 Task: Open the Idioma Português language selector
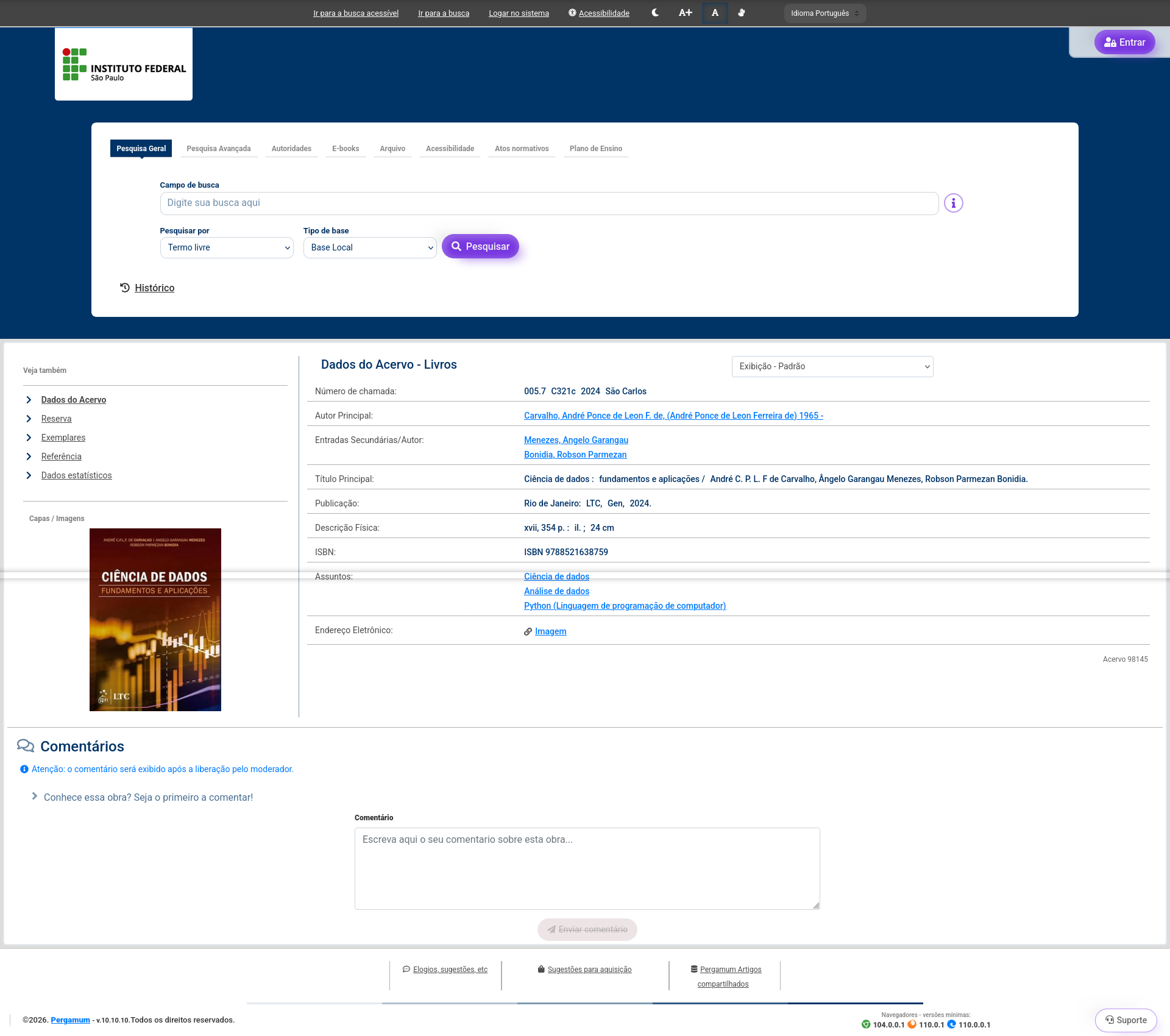(824, 13)
